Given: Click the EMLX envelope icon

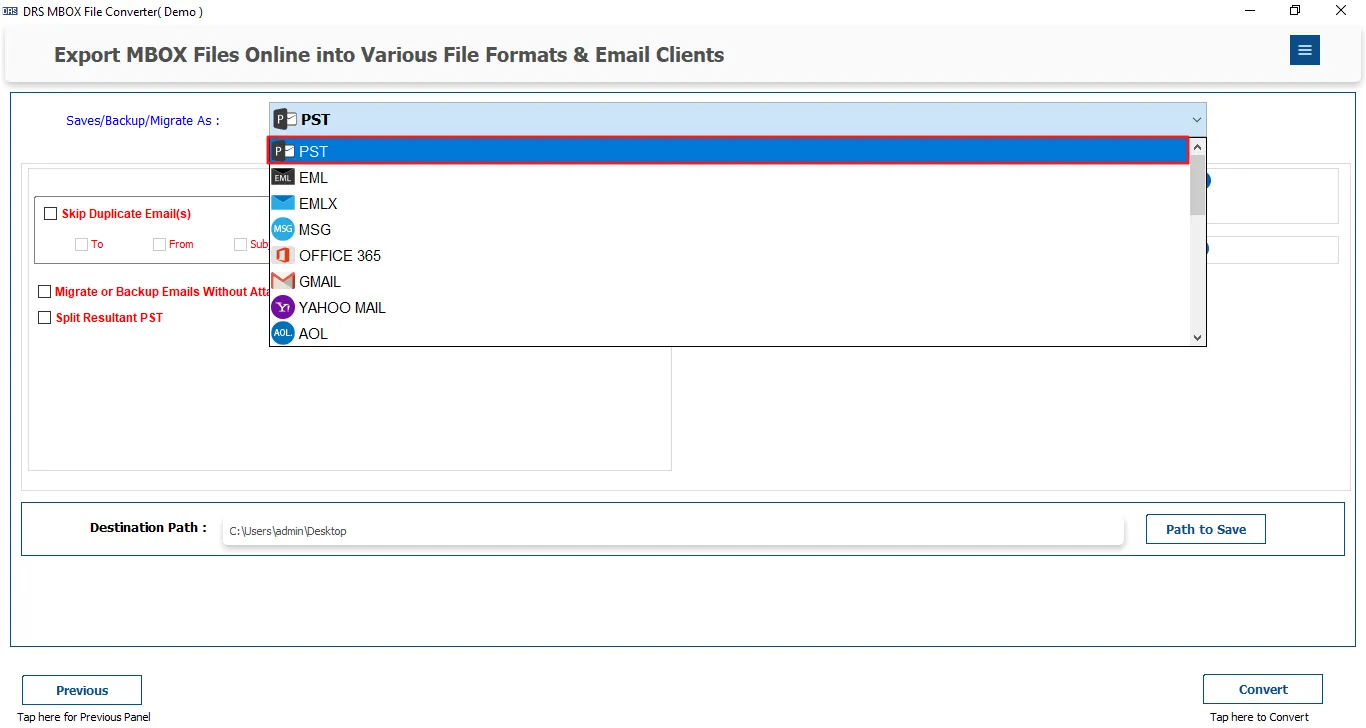Looking at the screenshot, I should pos(283,203).
